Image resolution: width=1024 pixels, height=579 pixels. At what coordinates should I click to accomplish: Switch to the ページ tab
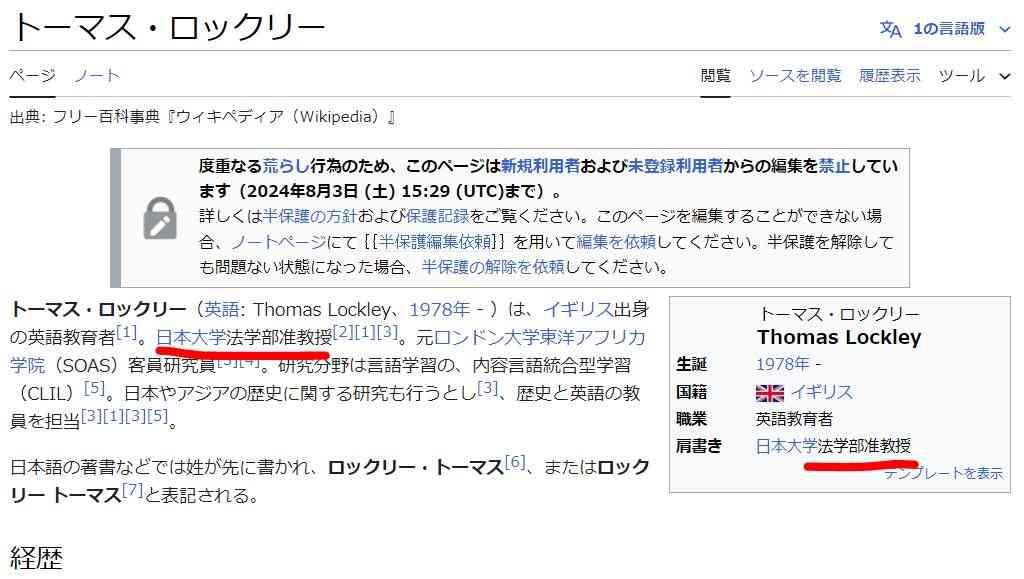point(32,76)
